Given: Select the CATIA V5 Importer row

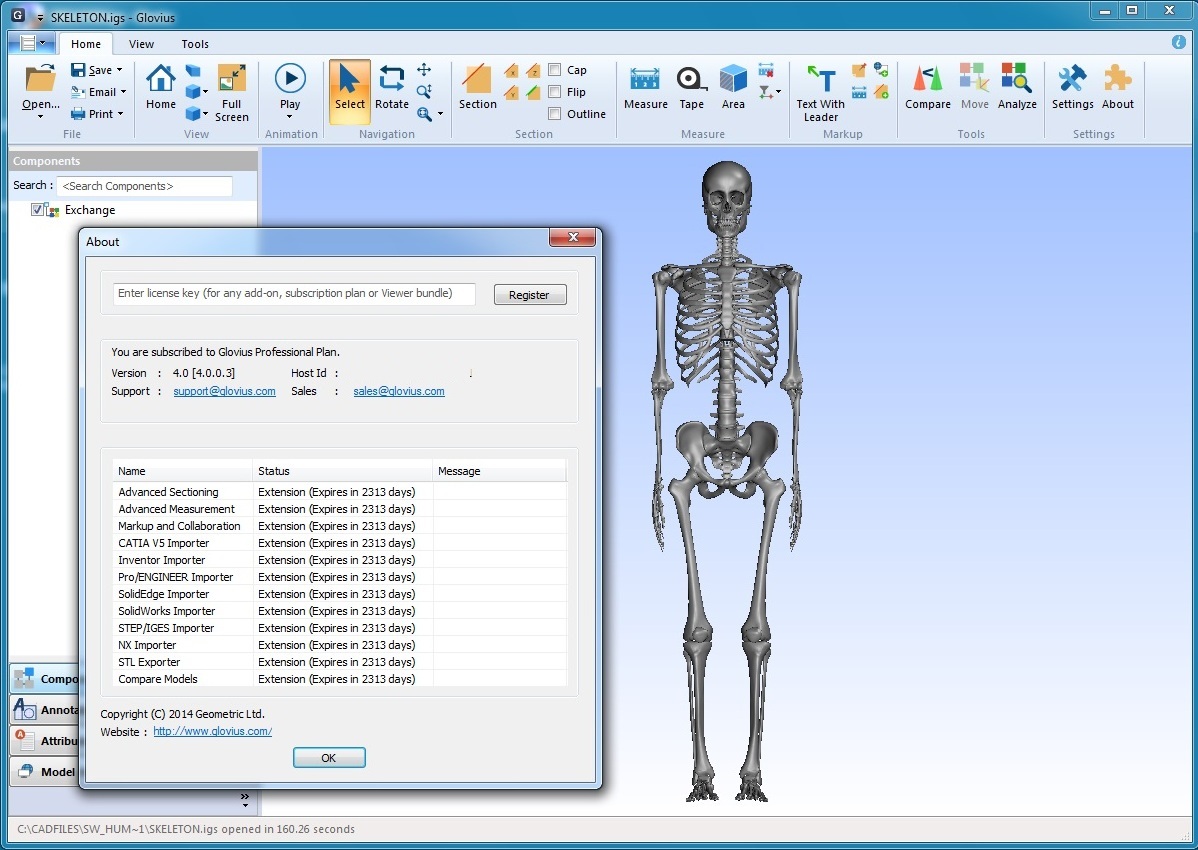Looking at the screenshot, I should tap(340, 543).
